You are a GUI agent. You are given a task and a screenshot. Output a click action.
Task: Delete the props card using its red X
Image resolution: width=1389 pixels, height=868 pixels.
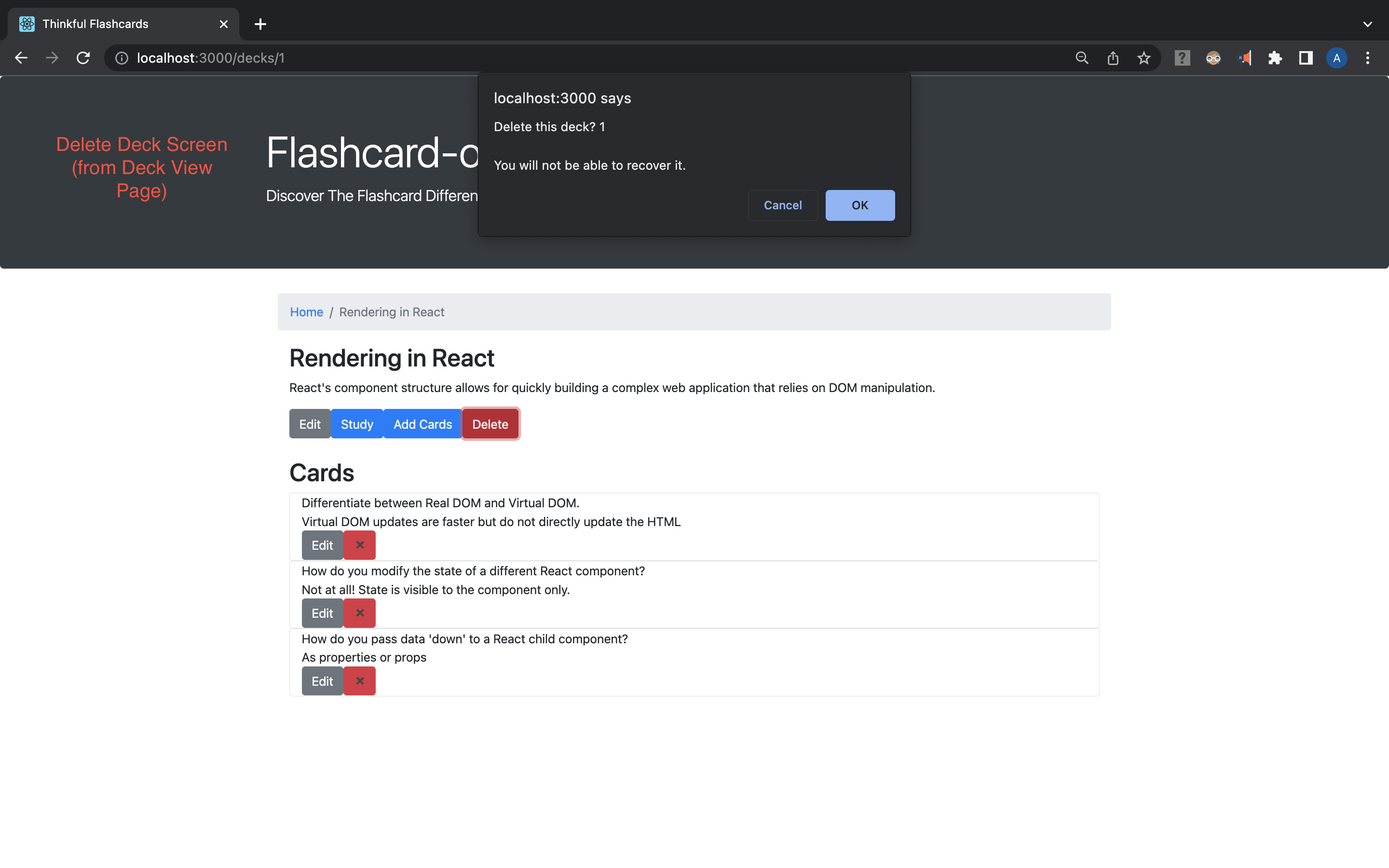pyautogui.click(x=359, y=681)
